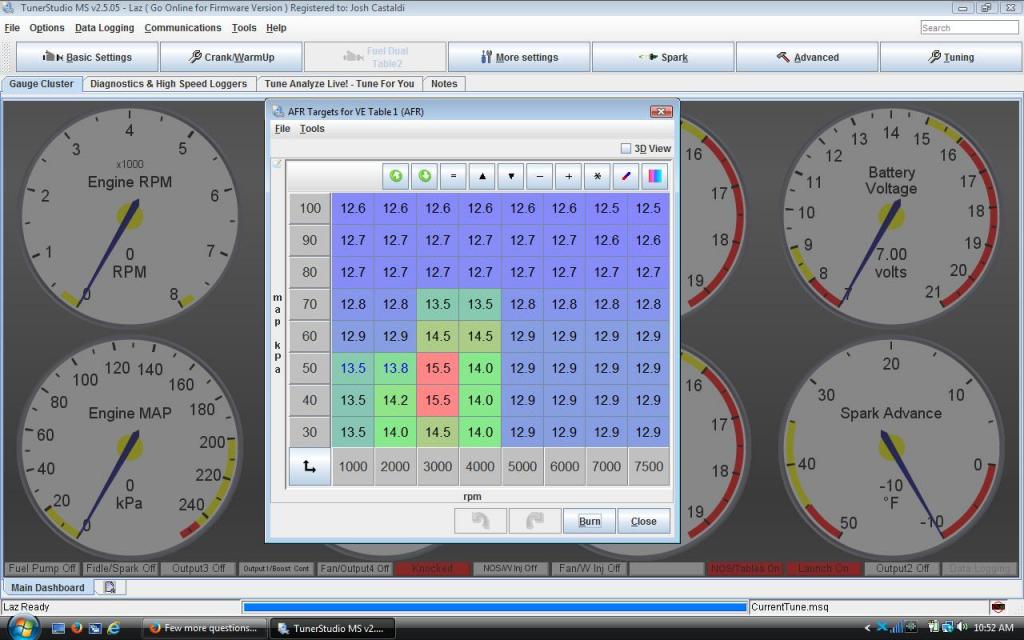The height and width of the screenshot is (640, 1024).
Task: Open the Basic Settings toolbar menu
Action: (87, 57)
